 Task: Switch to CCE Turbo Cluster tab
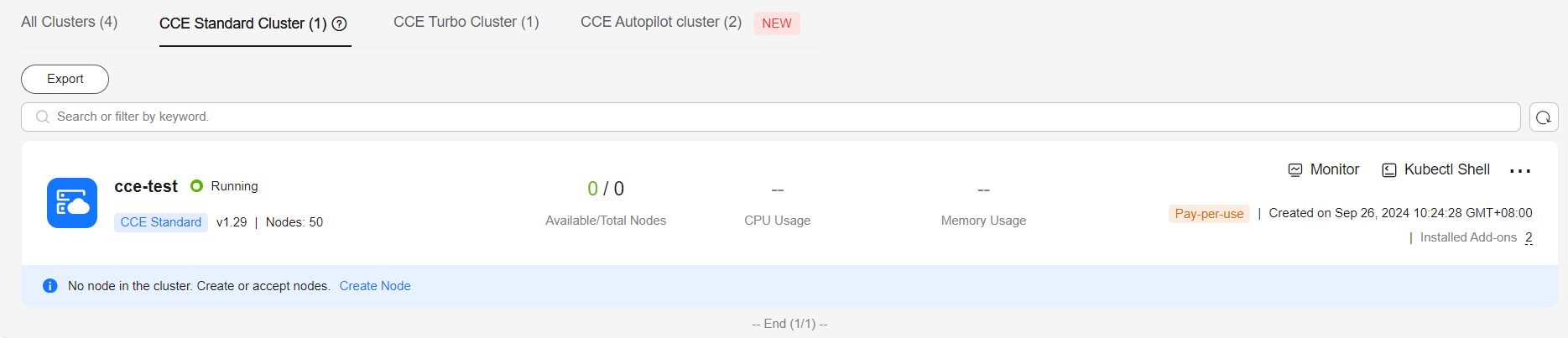466,22
